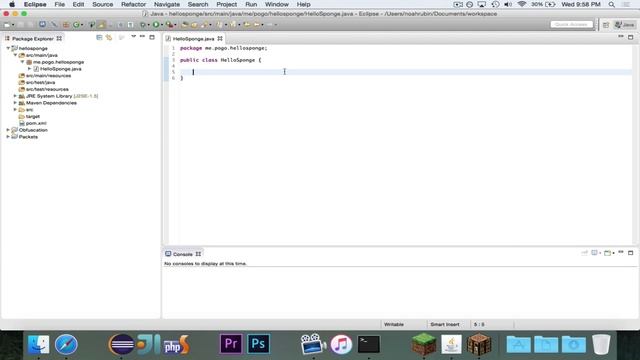Select the Java perspective button
The width and height of the screenshot is (640, 360).
(x=624, y=25)
